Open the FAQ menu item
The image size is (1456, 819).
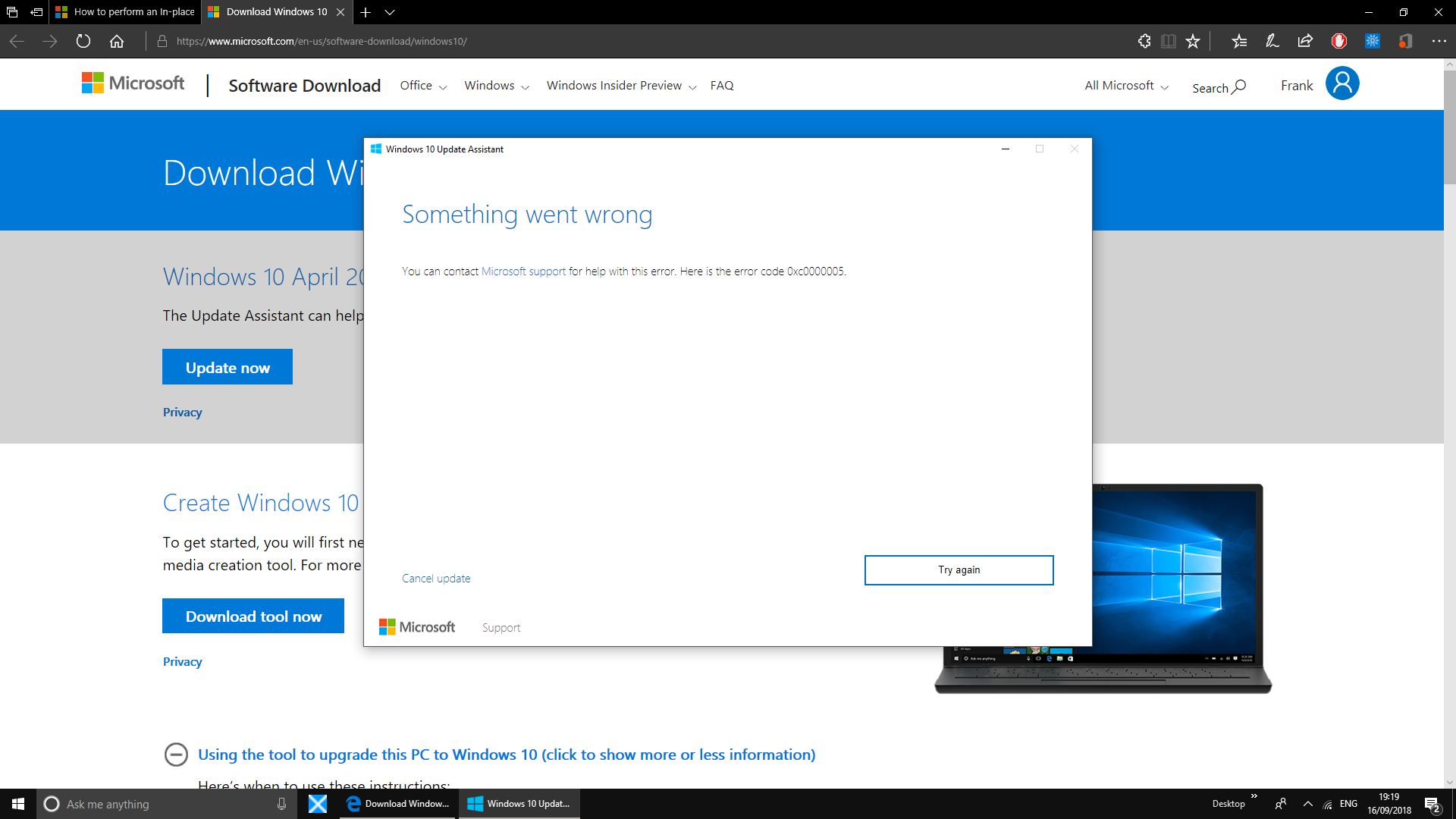[x=721, y=86]
